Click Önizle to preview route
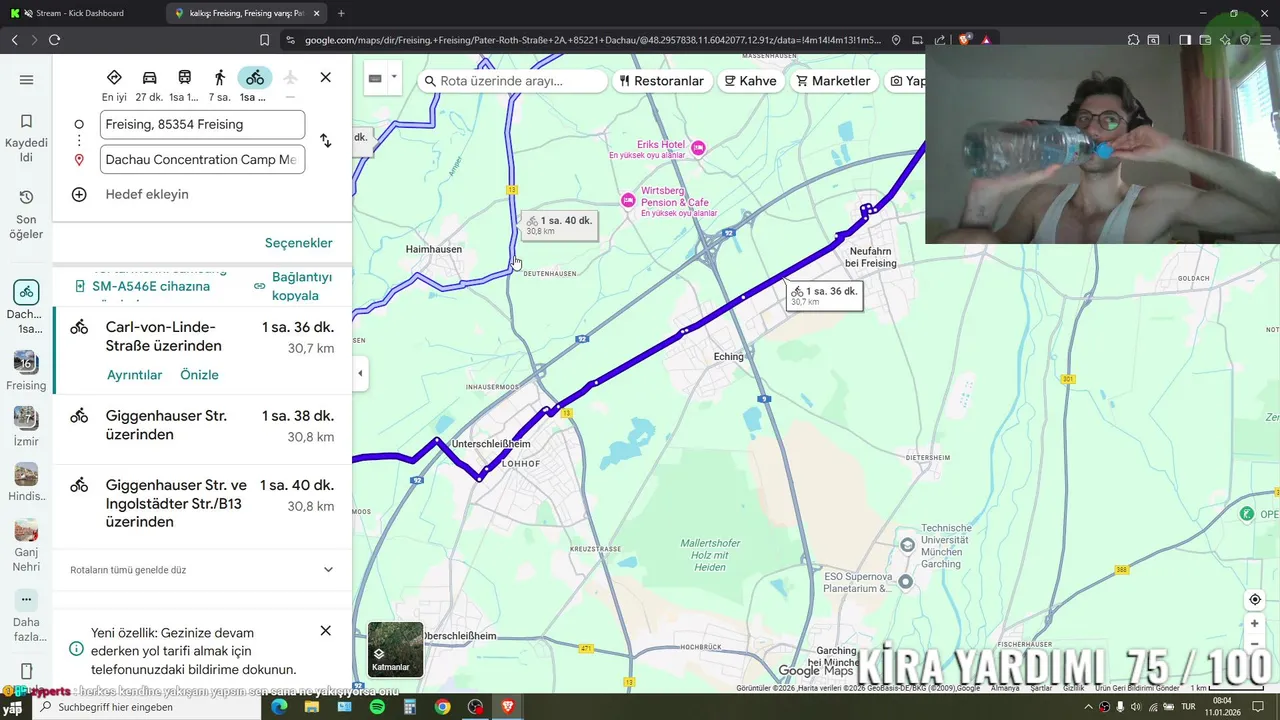Image resolution: width=1280 pixels, height=720 pixels. click(x=199, y=375)
